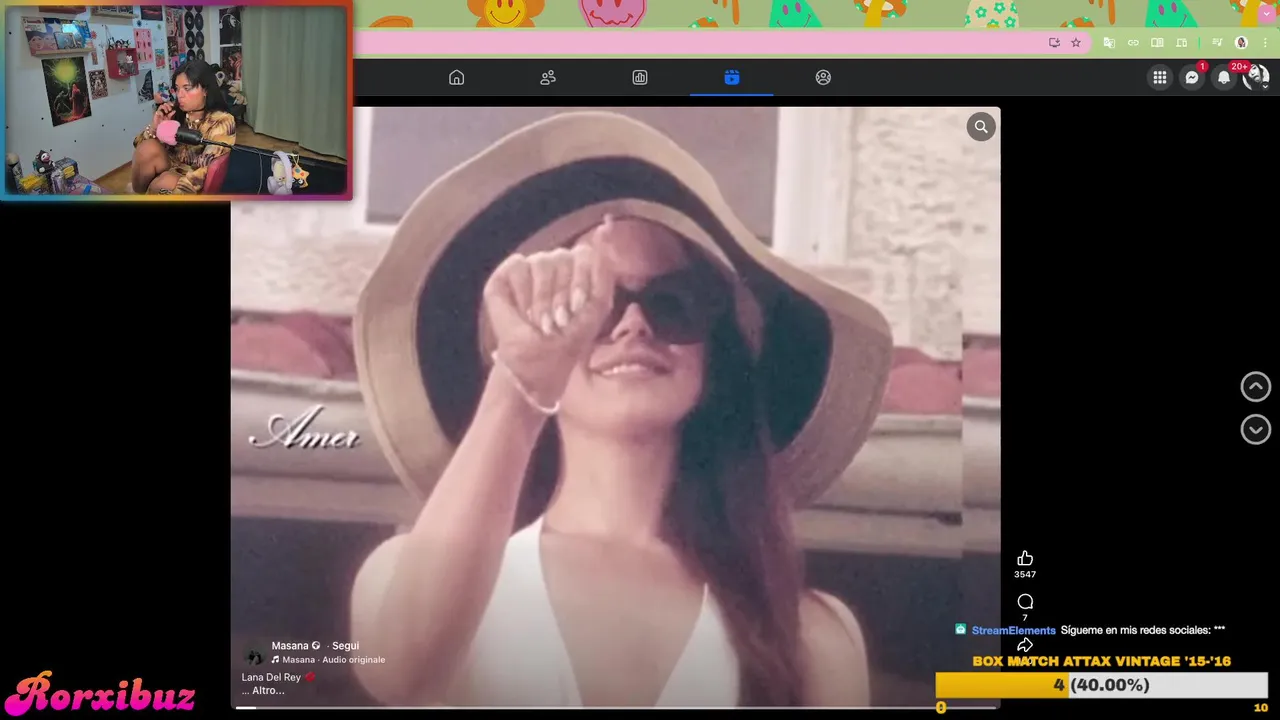Select the active Reels video tab
Image resolution: width=1280 pixels, height=720 pixels.
point(732,77)
